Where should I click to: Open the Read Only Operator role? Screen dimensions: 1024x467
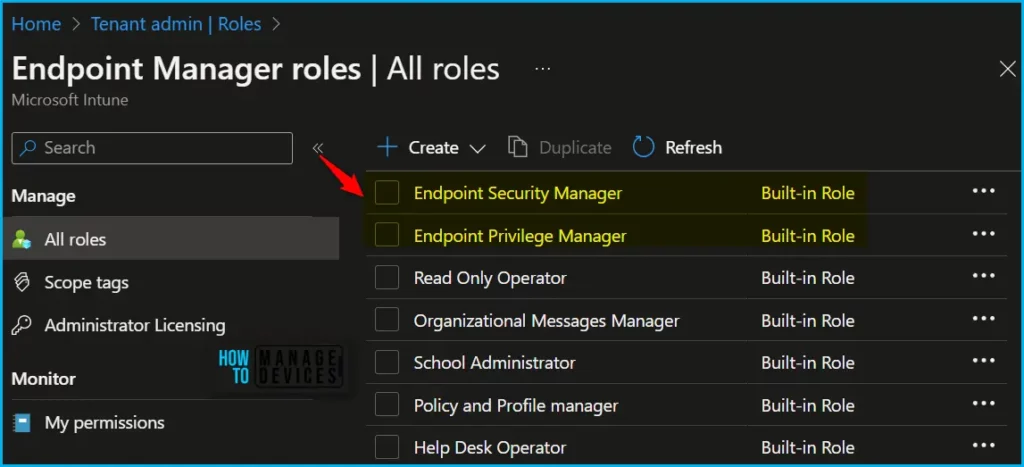coord(490,278)
